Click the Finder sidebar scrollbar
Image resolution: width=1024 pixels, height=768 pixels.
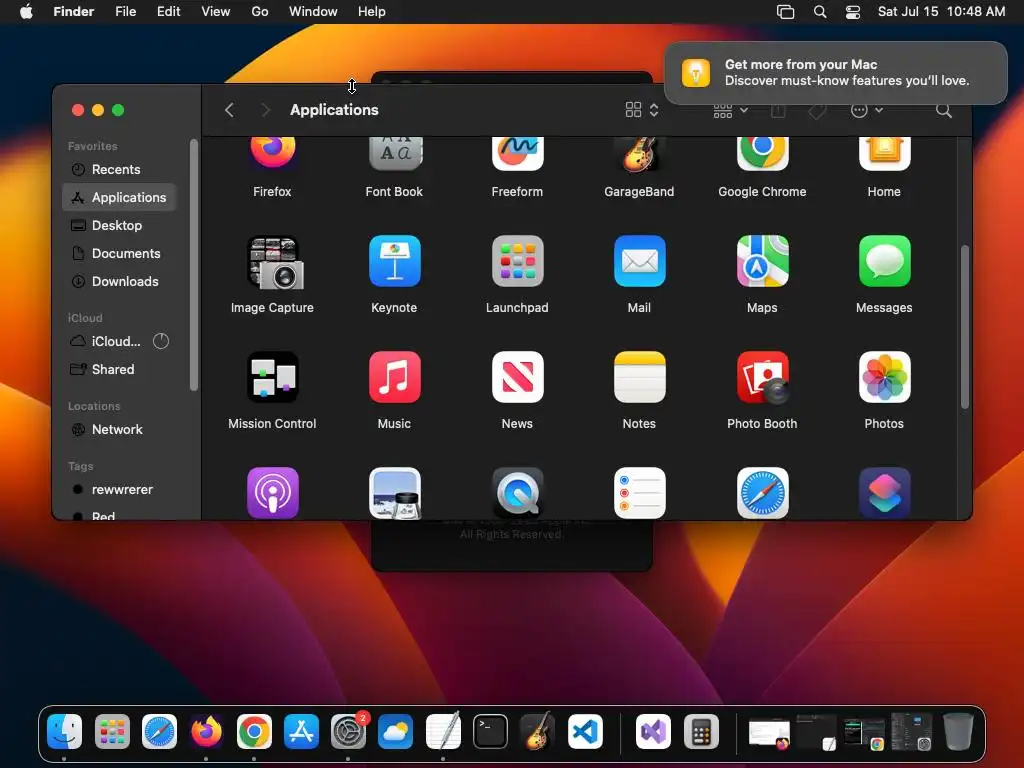[x=193, y=265]
